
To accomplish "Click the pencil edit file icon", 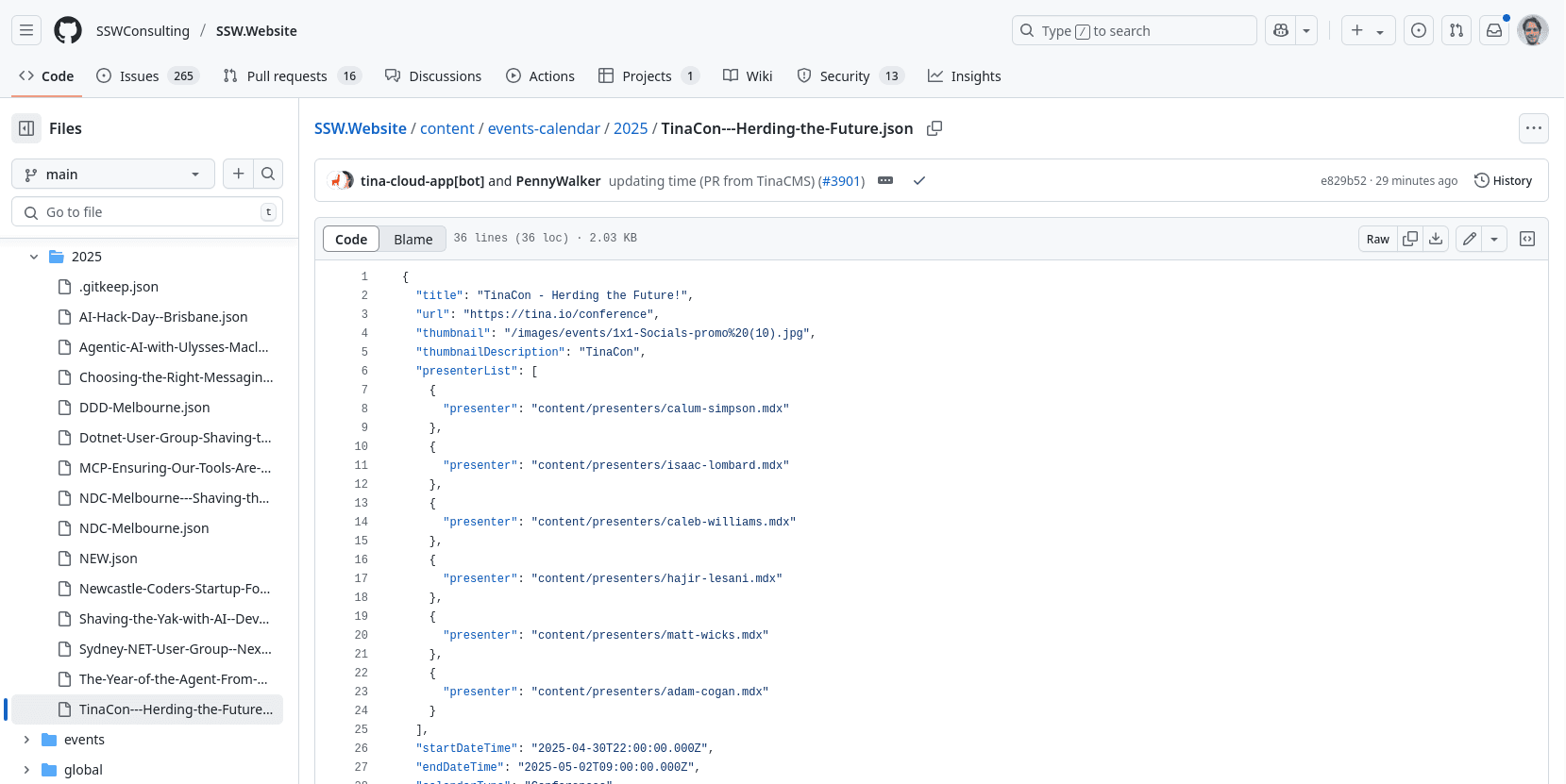I will (1469, 239).
